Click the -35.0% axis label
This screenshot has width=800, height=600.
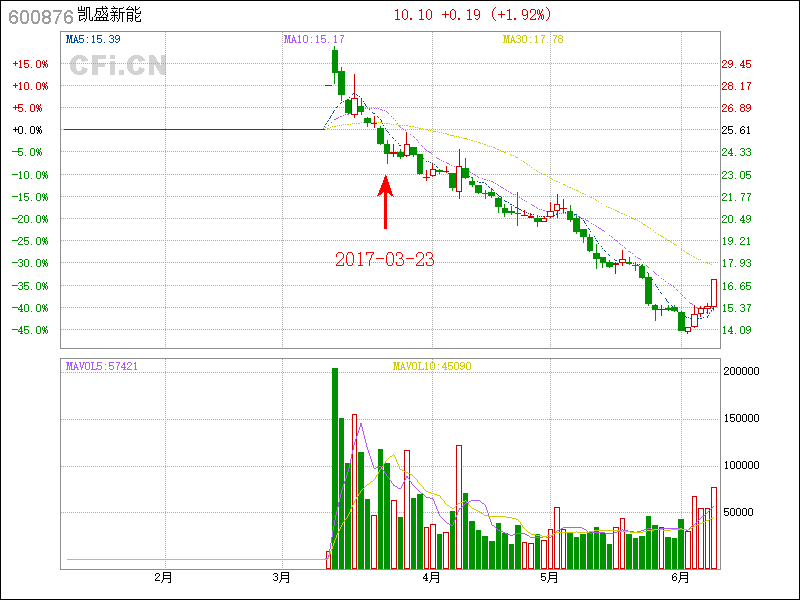tap(30, 286)
